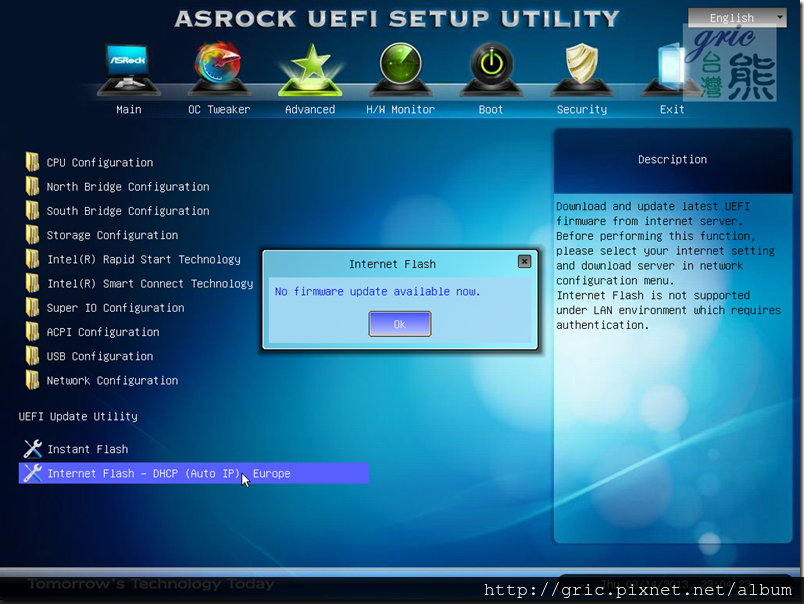This screenshot has height=604, width=804.
Task: Click the Intel Rapid Start Technology folder icon
Action: (x=32, y=259)
